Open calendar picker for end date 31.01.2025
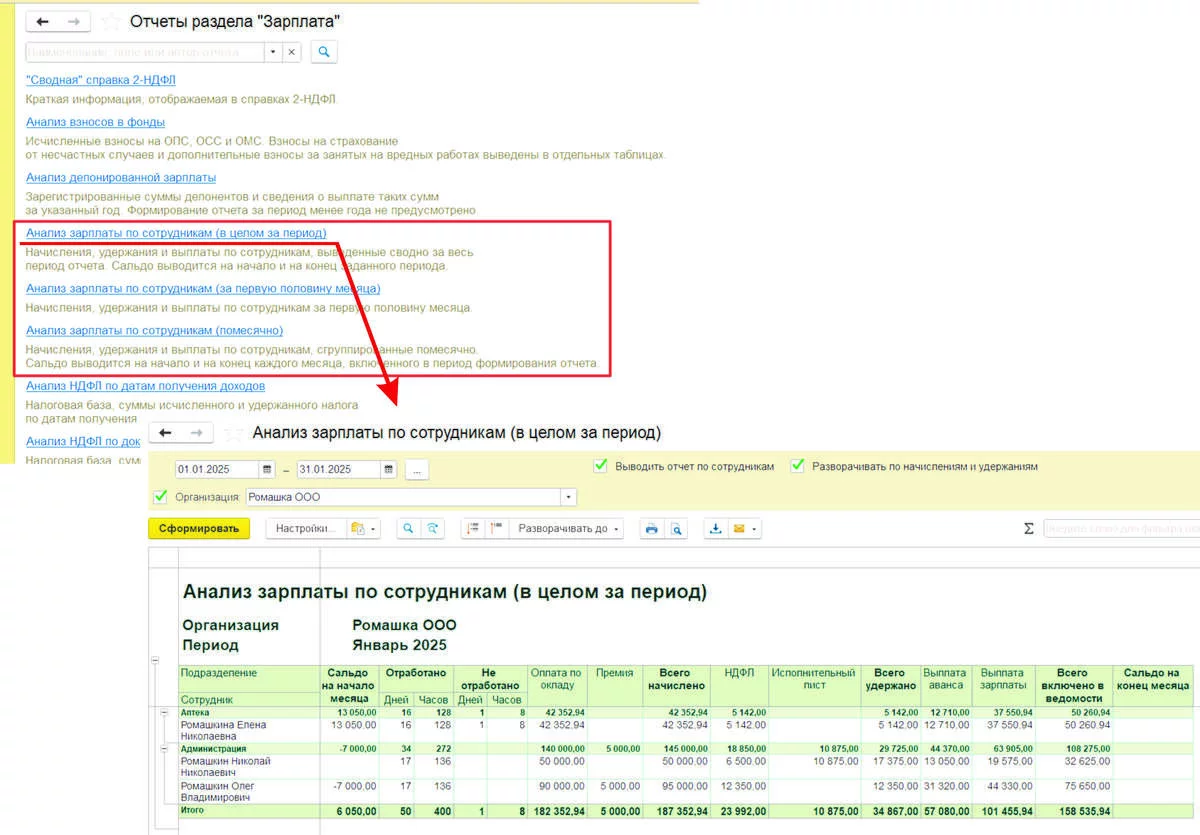The image size is (1200, 835). (x=388, y=469)
